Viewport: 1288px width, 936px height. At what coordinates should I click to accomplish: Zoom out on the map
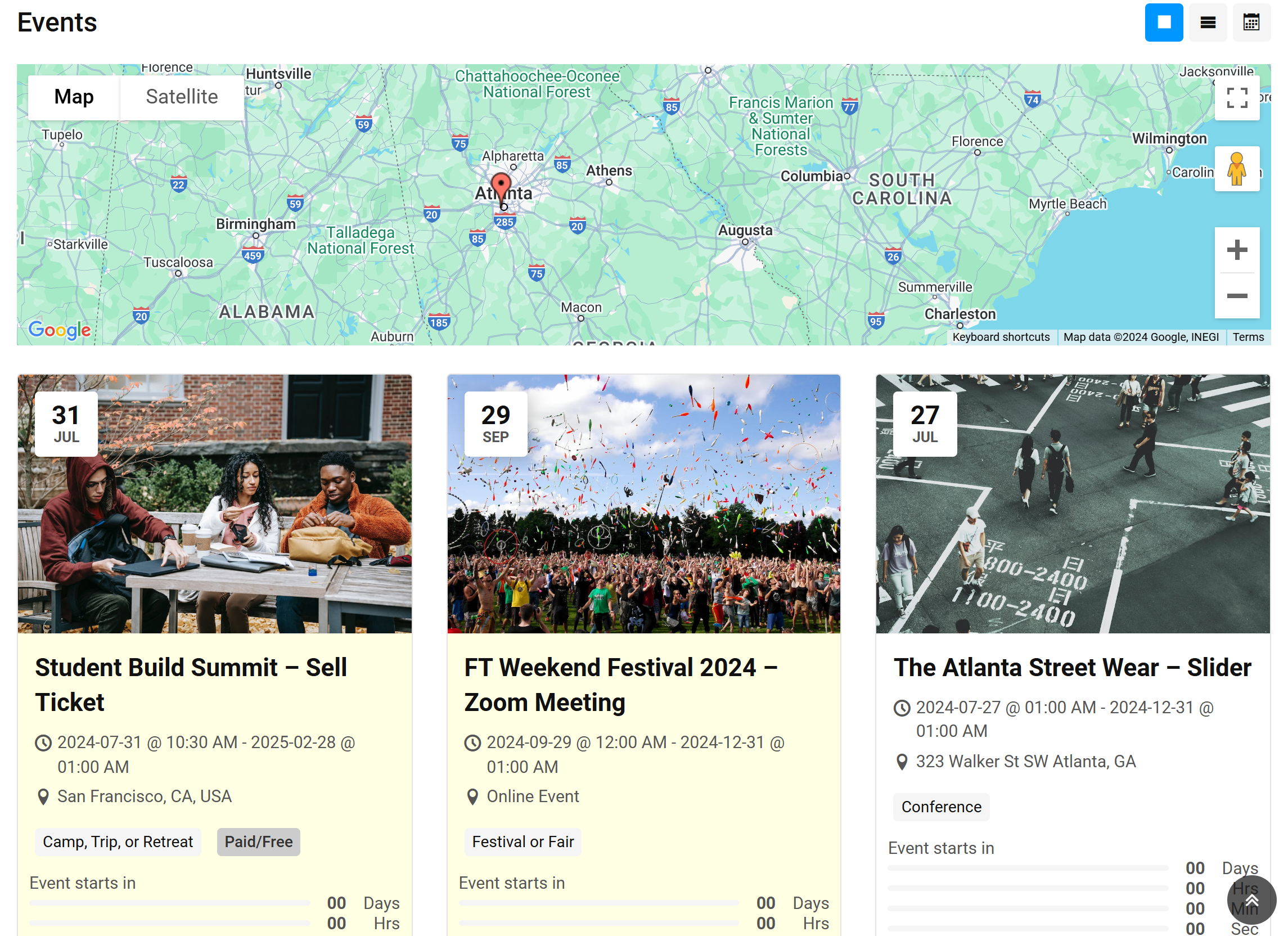(1236, 296)
